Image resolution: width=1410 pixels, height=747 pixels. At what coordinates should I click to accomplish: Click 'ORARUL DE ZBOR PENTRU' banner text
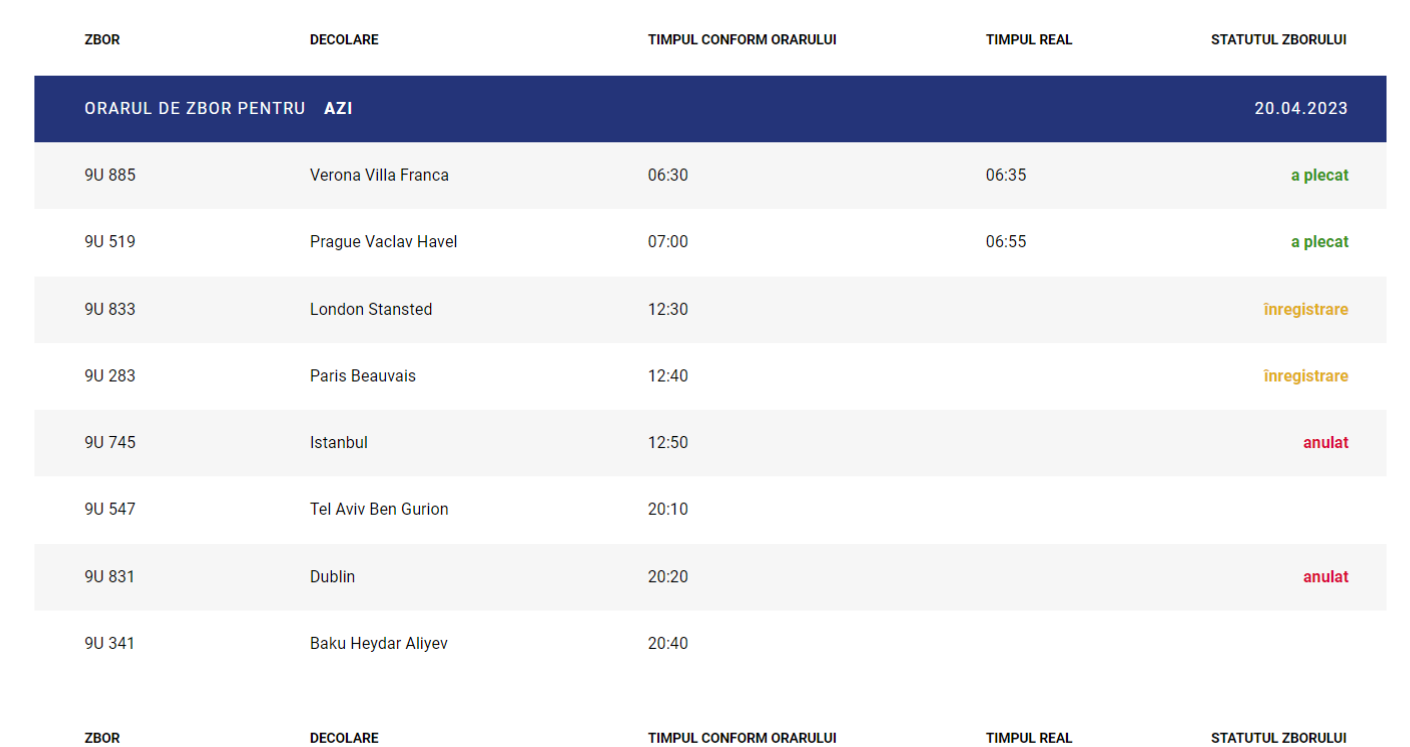pos(195,108)
